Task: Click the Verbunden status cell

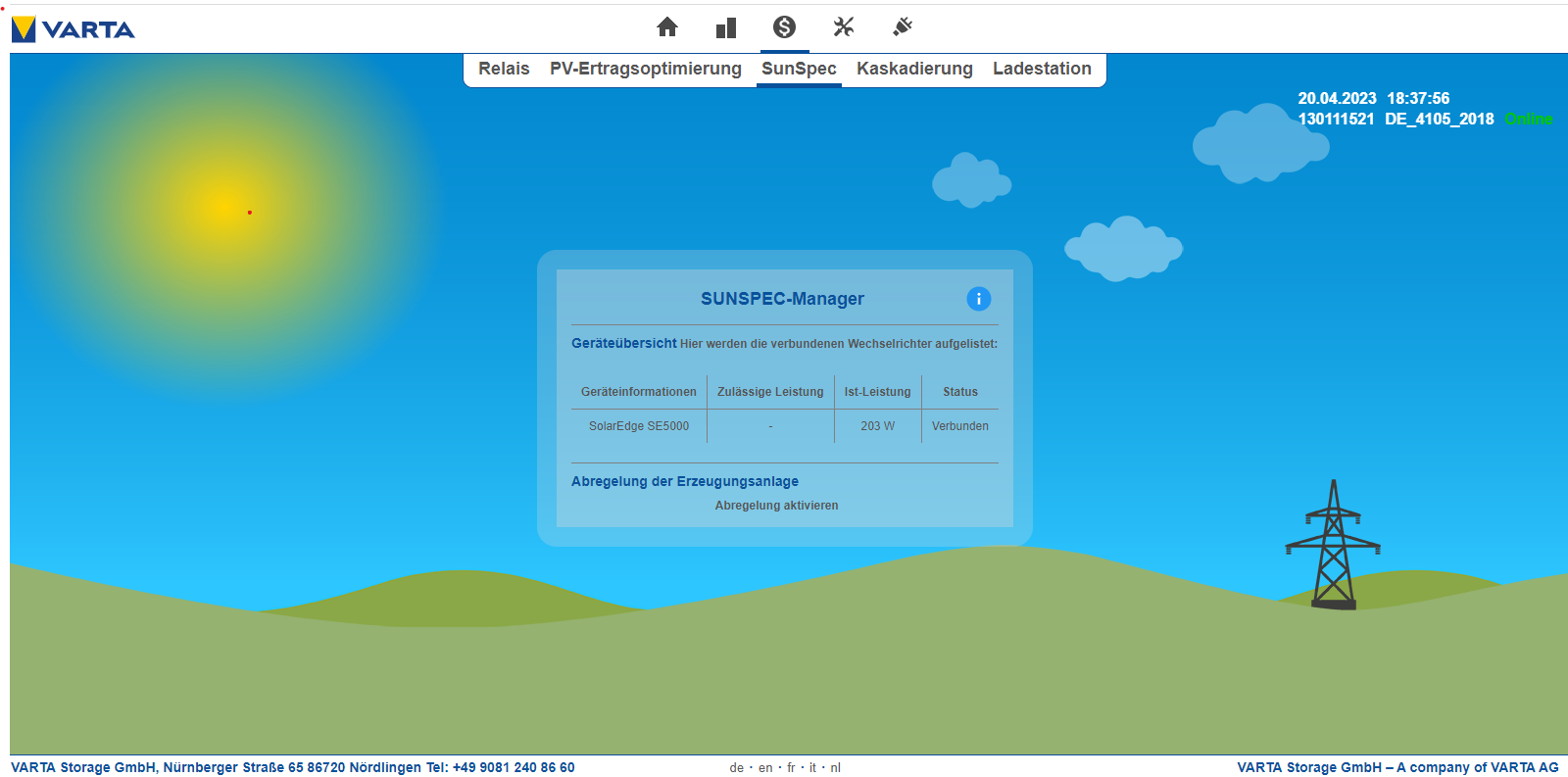Action: pyautogui.click(x=960, y=426)
